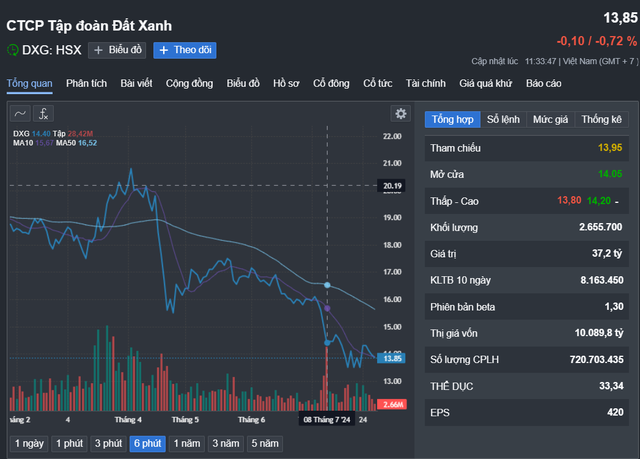Image resolution: width=640 pixels, height=459 pixels.
Task: Click the green clock icon beside DXG
Action: (x=12, y=50)
